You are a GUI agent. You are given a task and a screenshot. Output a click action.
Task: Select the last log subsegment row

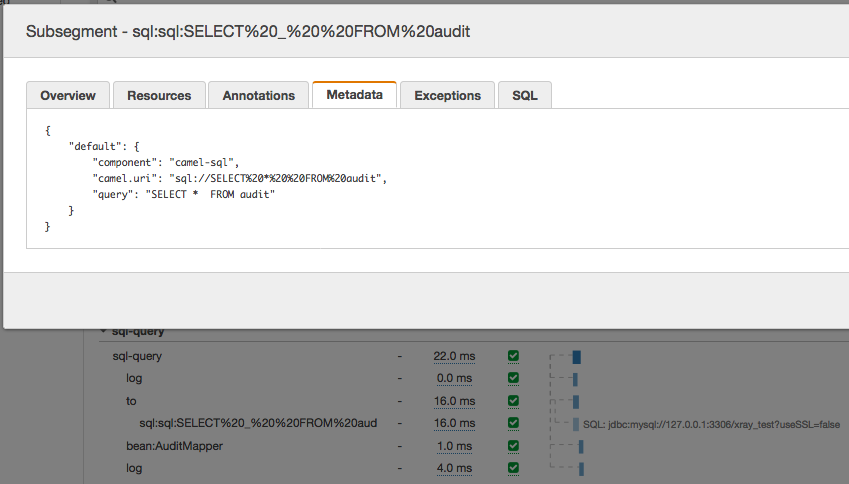(x=134, y=468)
